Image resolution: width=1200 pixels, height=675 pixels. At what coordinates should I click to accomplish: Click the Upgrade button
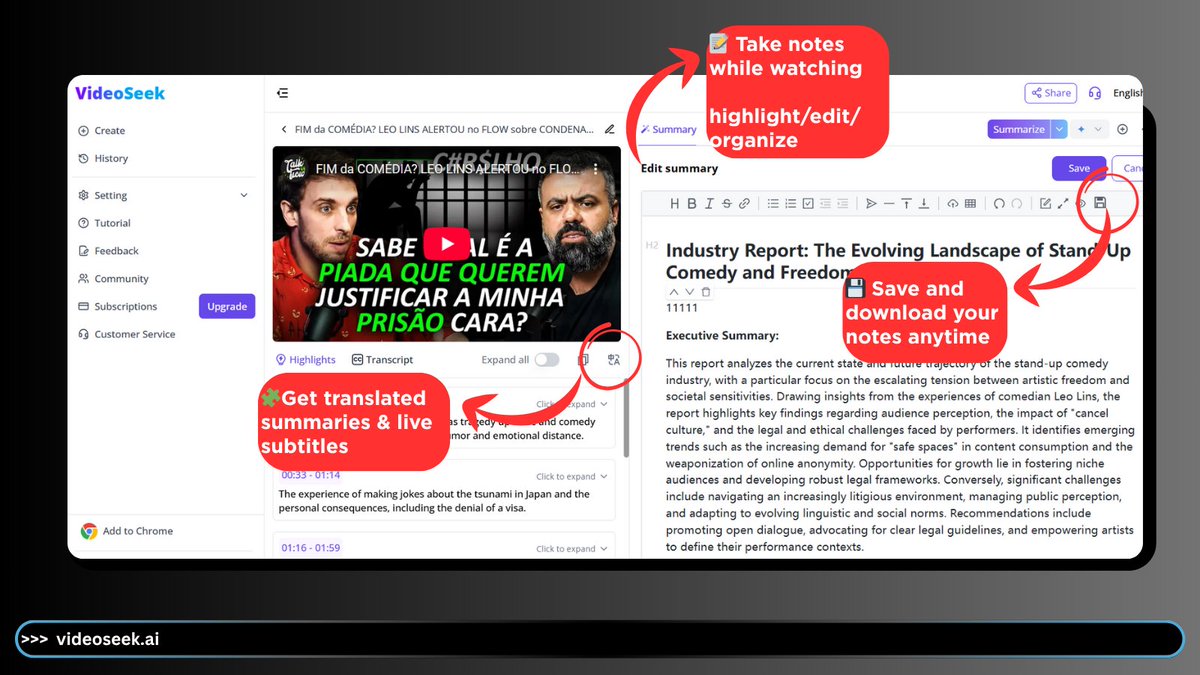[x=227, y=306]
